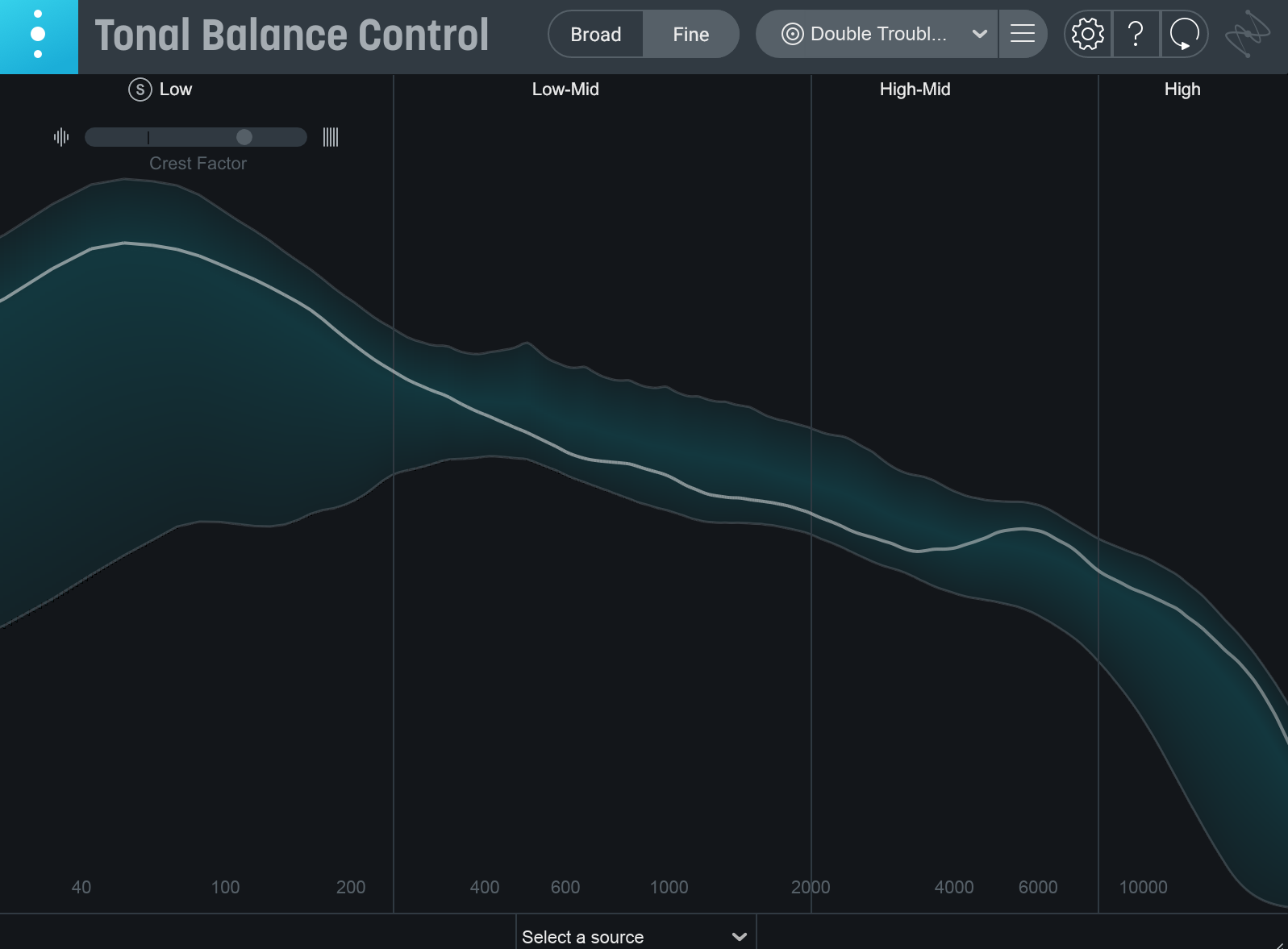Viewport: 1288px width, 949px height.
Task: Click the Crest Factor label
Action: [198, 164]
